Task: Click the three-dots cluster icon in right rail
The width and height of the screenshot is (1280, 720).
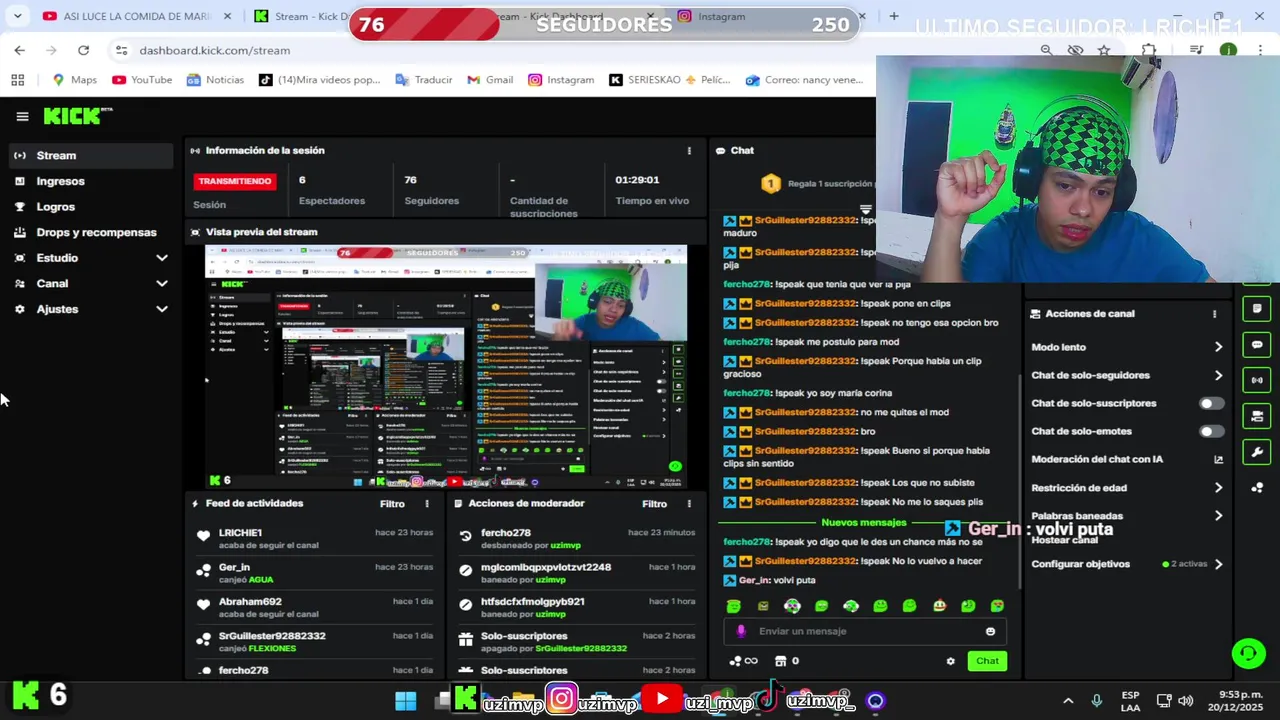Action: (1257, 488)
